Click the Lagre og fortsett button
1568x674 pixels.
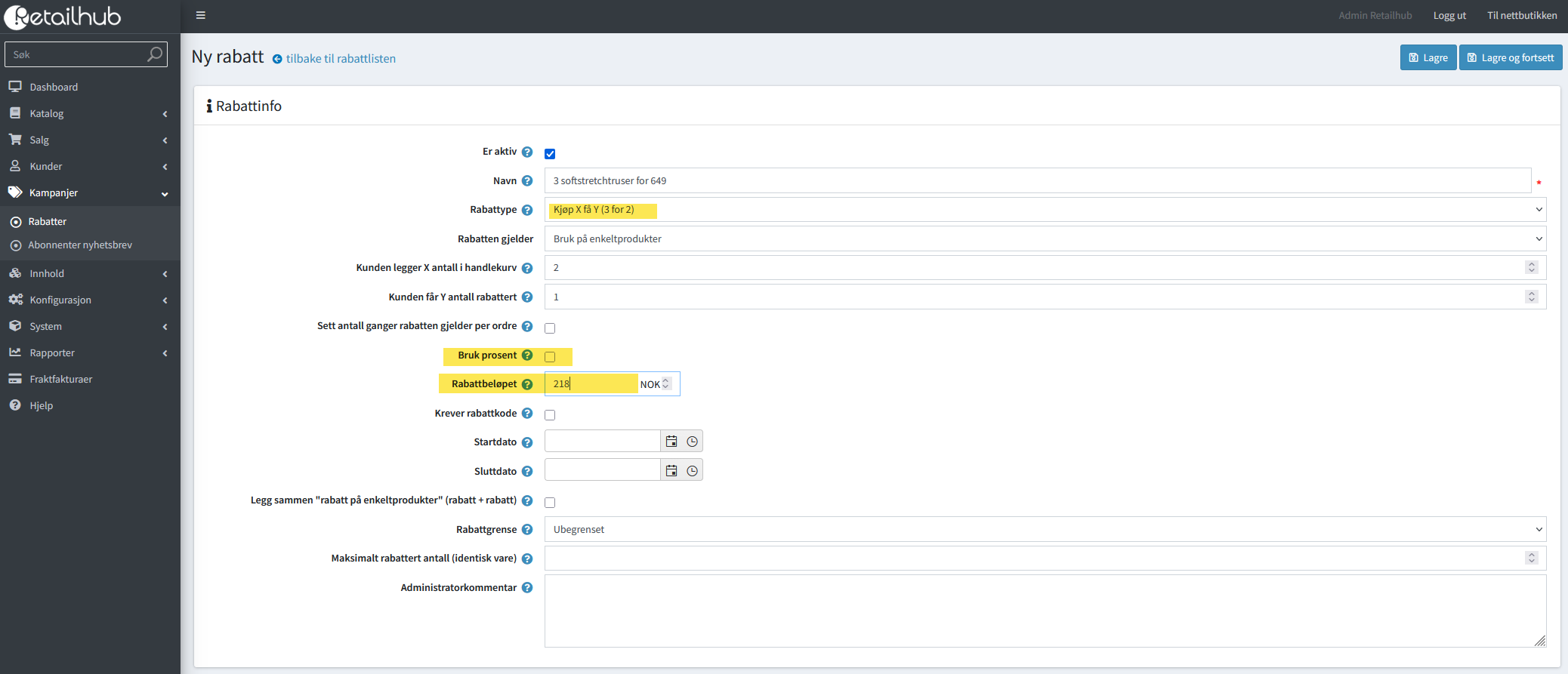point(1510,58)
